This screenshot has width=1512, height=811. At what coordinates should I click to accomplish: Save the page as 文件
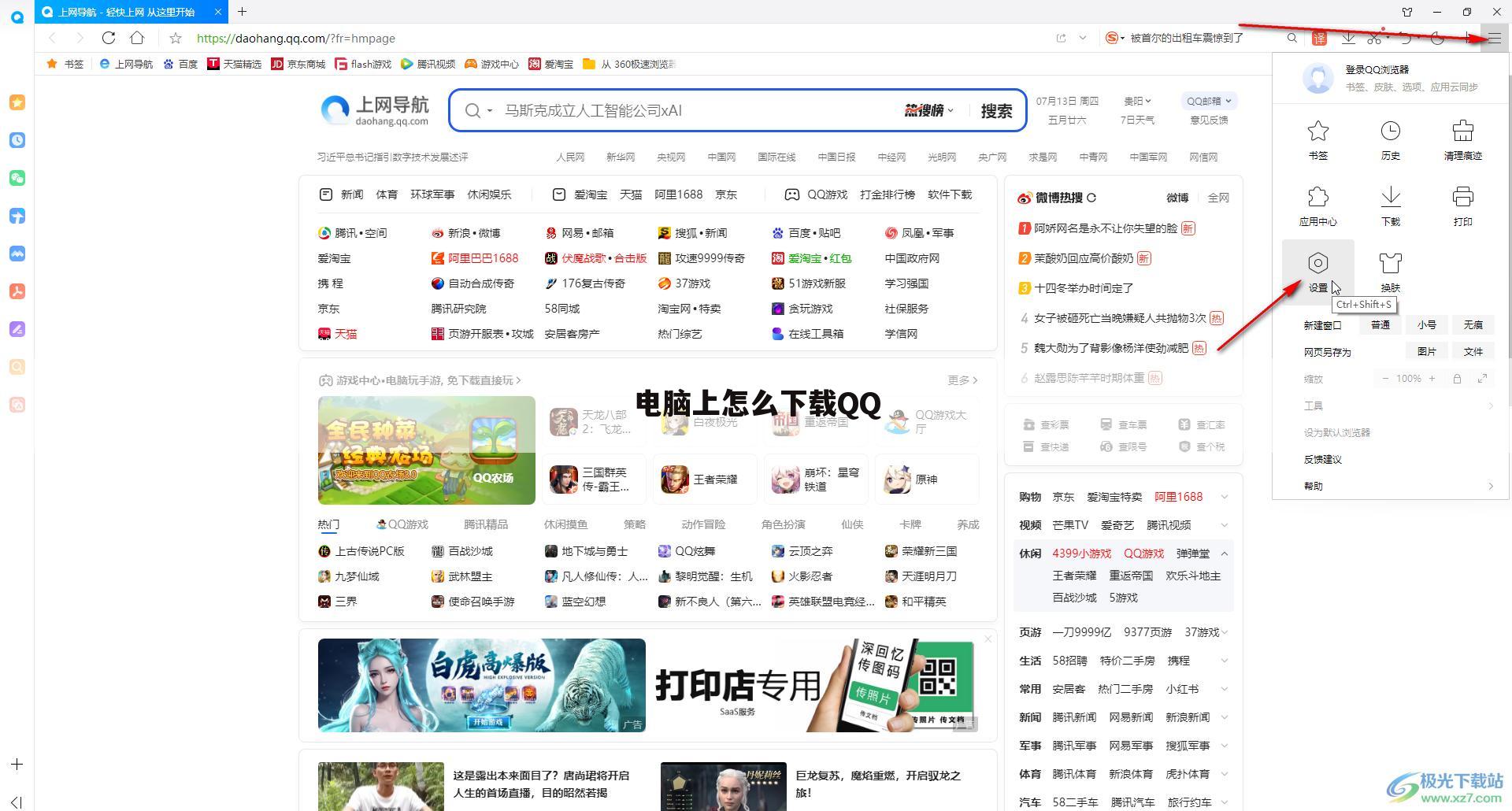(x=1473, y=352)
